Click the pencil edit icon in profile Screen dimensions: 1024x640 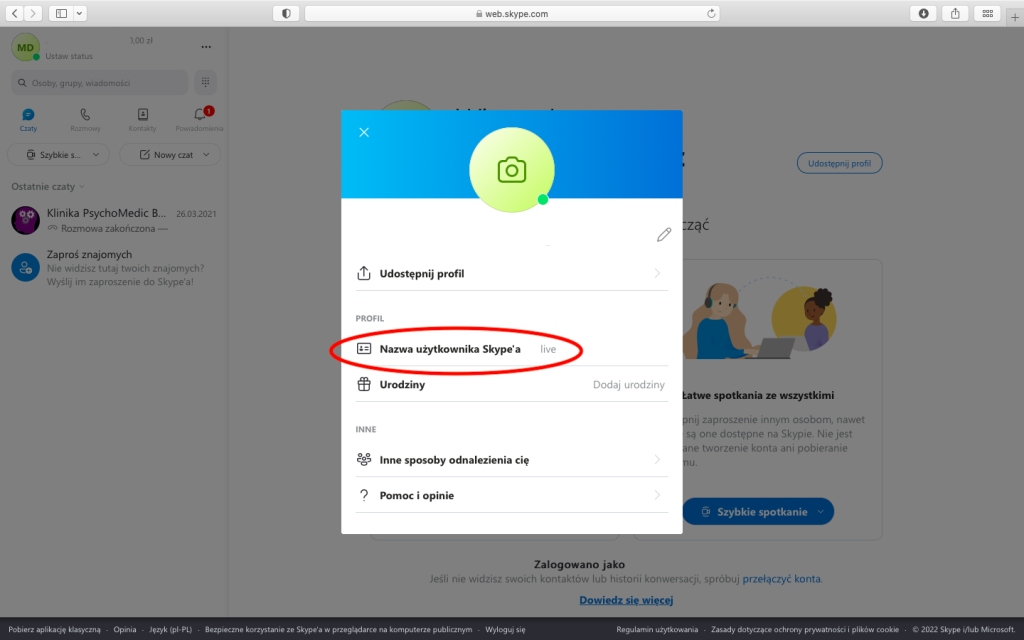[x=664, y=235]
